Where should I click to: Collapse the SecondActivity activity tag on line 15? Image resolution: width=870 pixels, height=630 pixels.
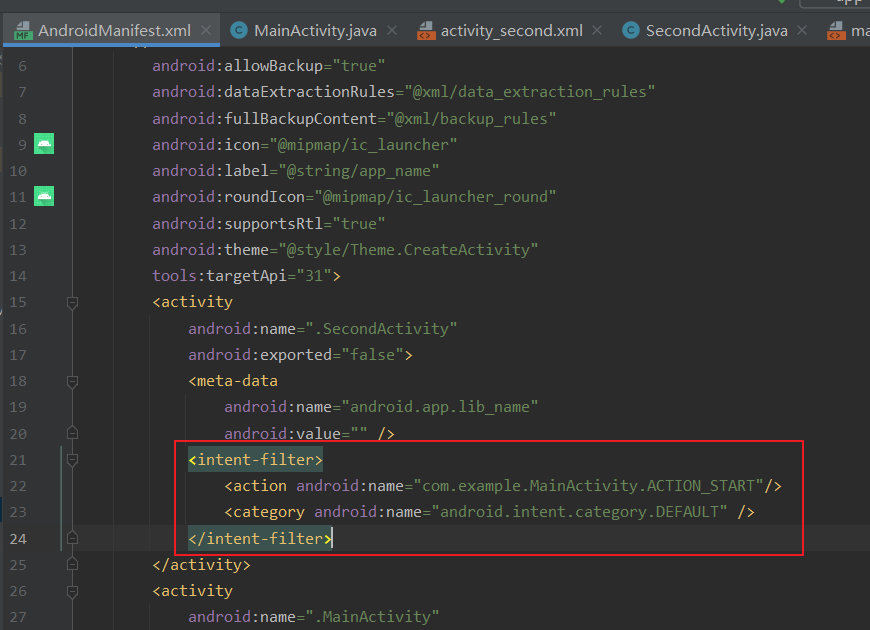[72, 302]
